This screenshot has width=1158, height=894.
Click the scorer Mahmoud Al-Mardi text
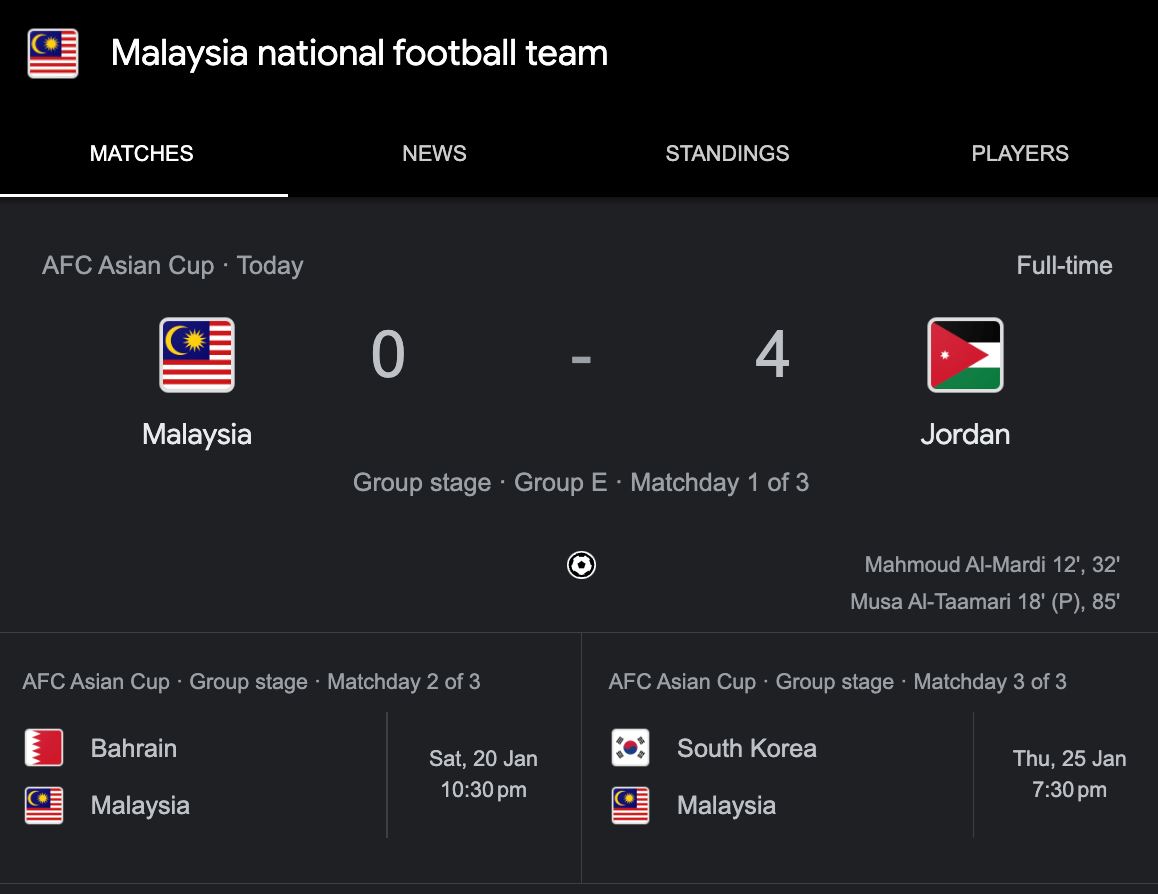point(992,564)
